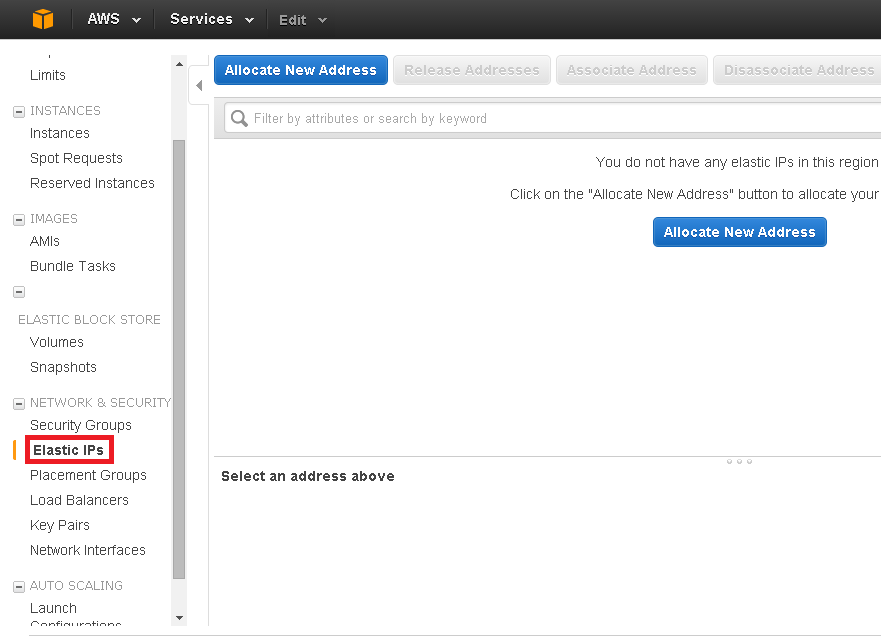Click the IMAGES section heading
The height and width of the screenshot is (636, 881).
54,219
